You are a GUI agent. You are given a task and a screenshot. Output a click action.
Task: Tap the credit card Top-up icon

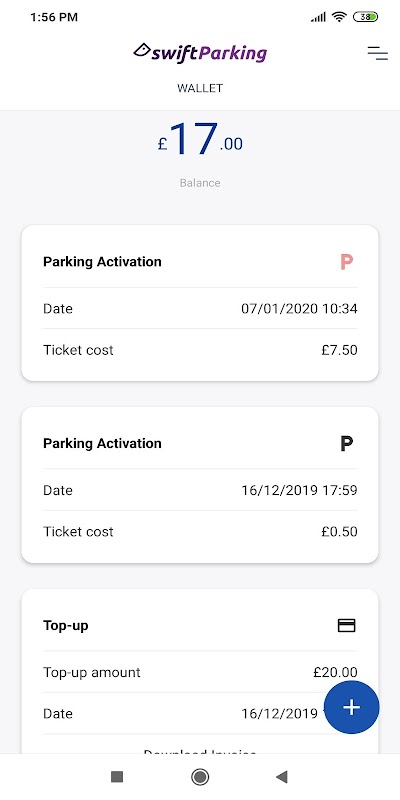point(347,626)
